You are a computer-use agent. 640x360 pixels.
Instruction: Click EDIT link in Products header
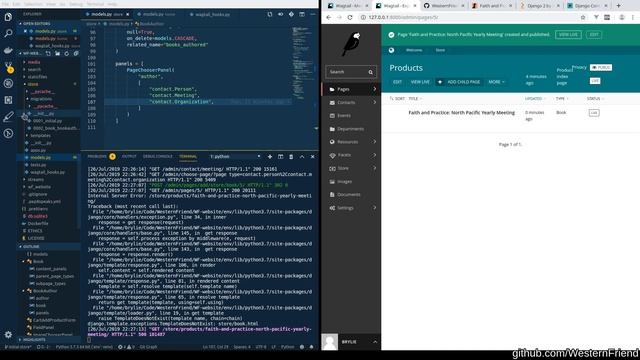[x=397, y=82]
